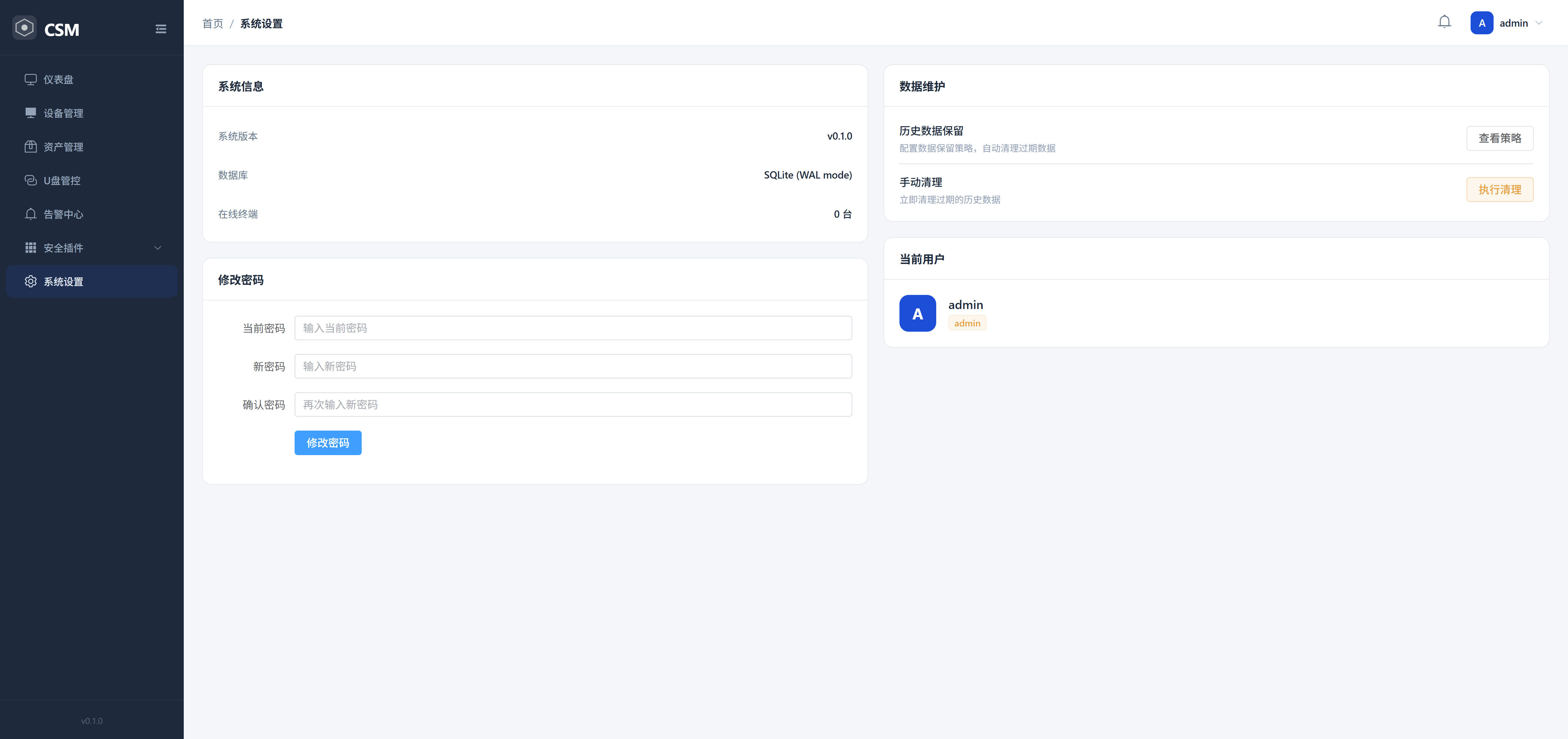Viewport: 1568px width, 739px height.
Task: Click large admin avatar in 当前用户 card
Action: (917, 314)
